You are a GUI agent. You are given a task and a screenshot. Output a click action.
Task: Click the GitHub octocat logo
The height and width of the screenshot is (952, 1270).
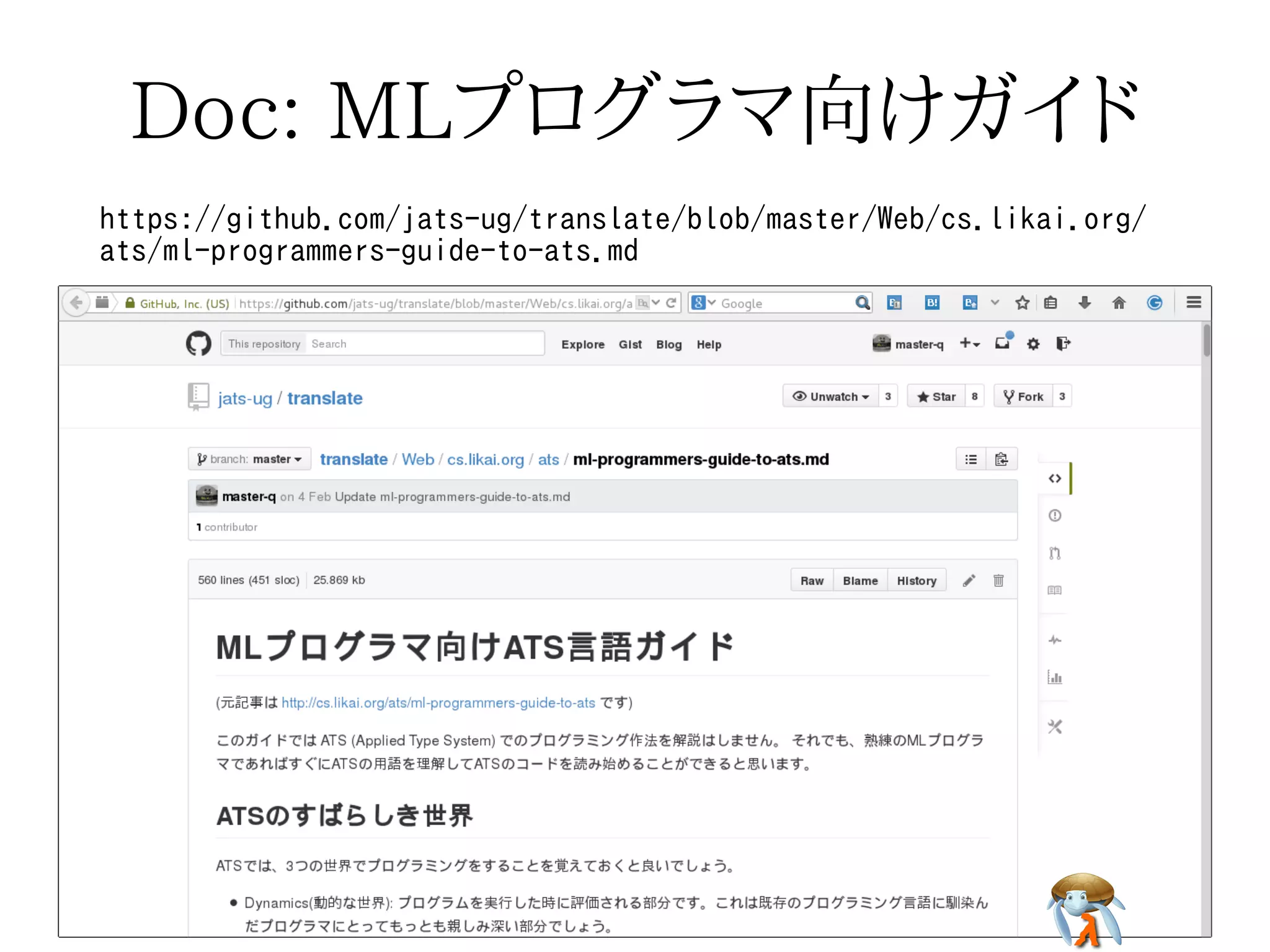pos(198,343)
